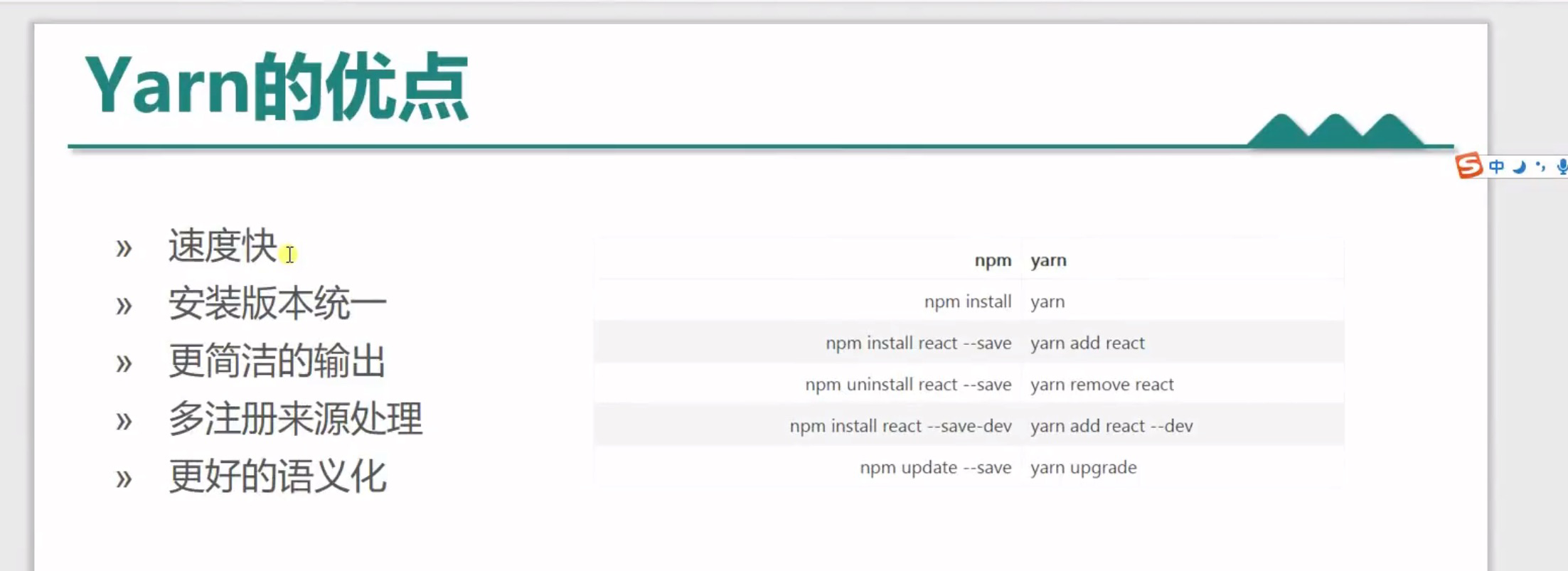Click the 'npm install react --save' cell

[x=918, y=343]
